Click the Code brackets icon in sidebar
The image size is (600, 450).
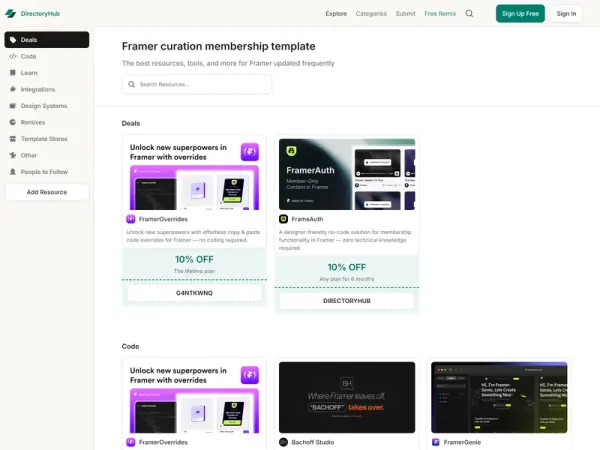pos(13,56)
